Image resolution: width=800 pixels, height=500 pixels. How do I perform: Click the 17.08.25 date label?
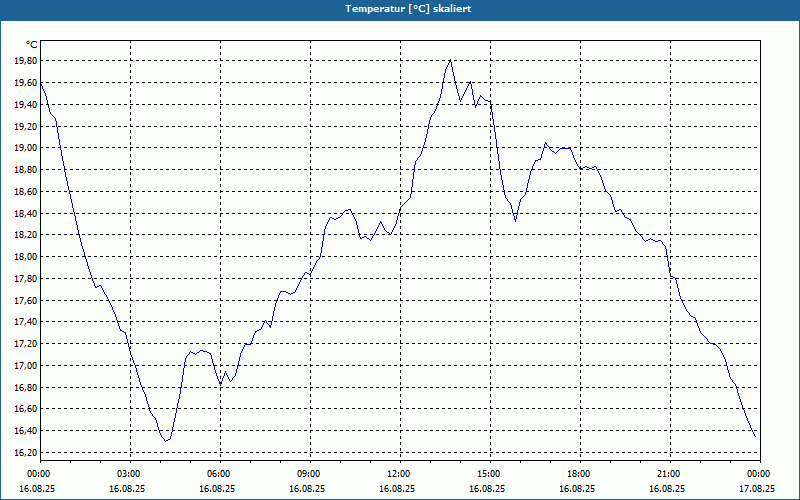(757, 489)
